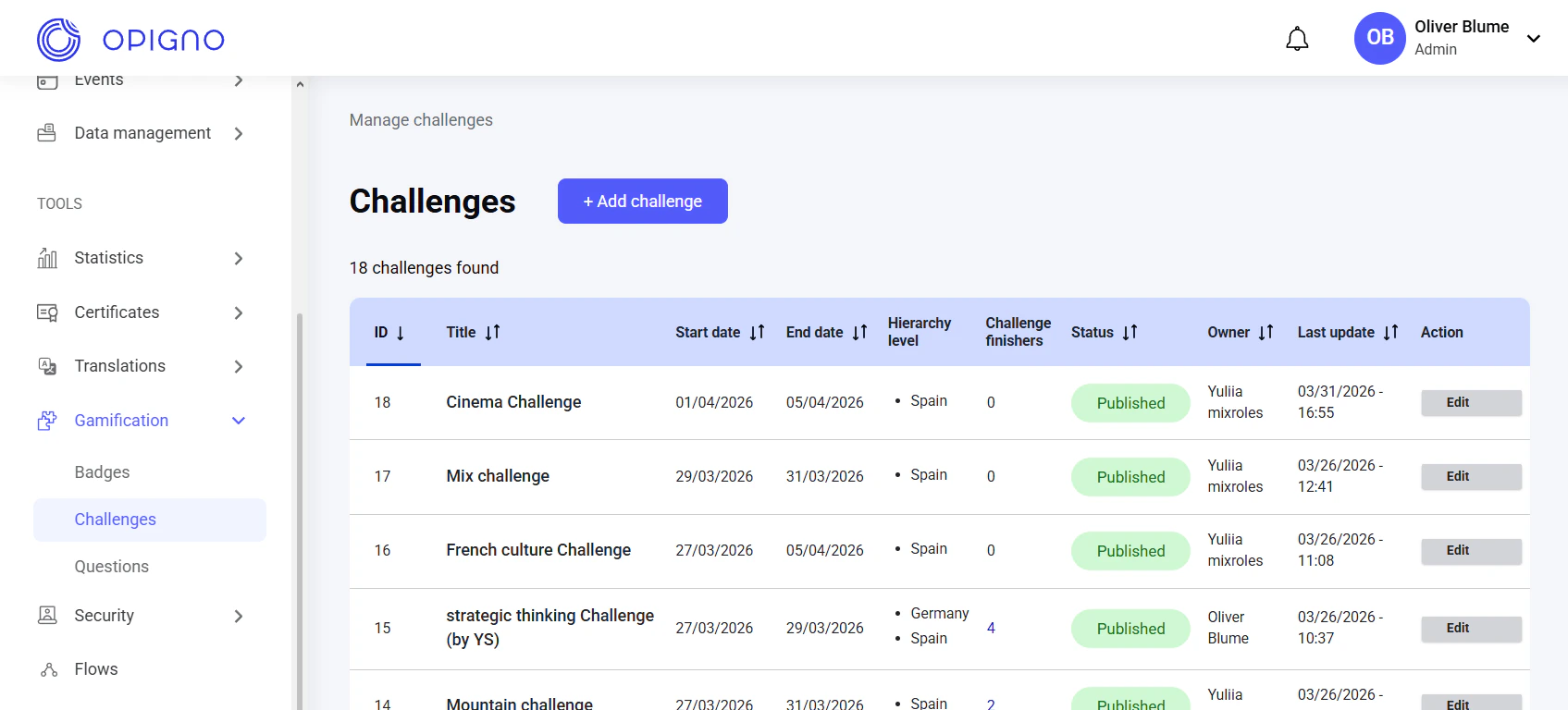Open Certificates menu item
The image size is (1568, 710).
(117, 312)
